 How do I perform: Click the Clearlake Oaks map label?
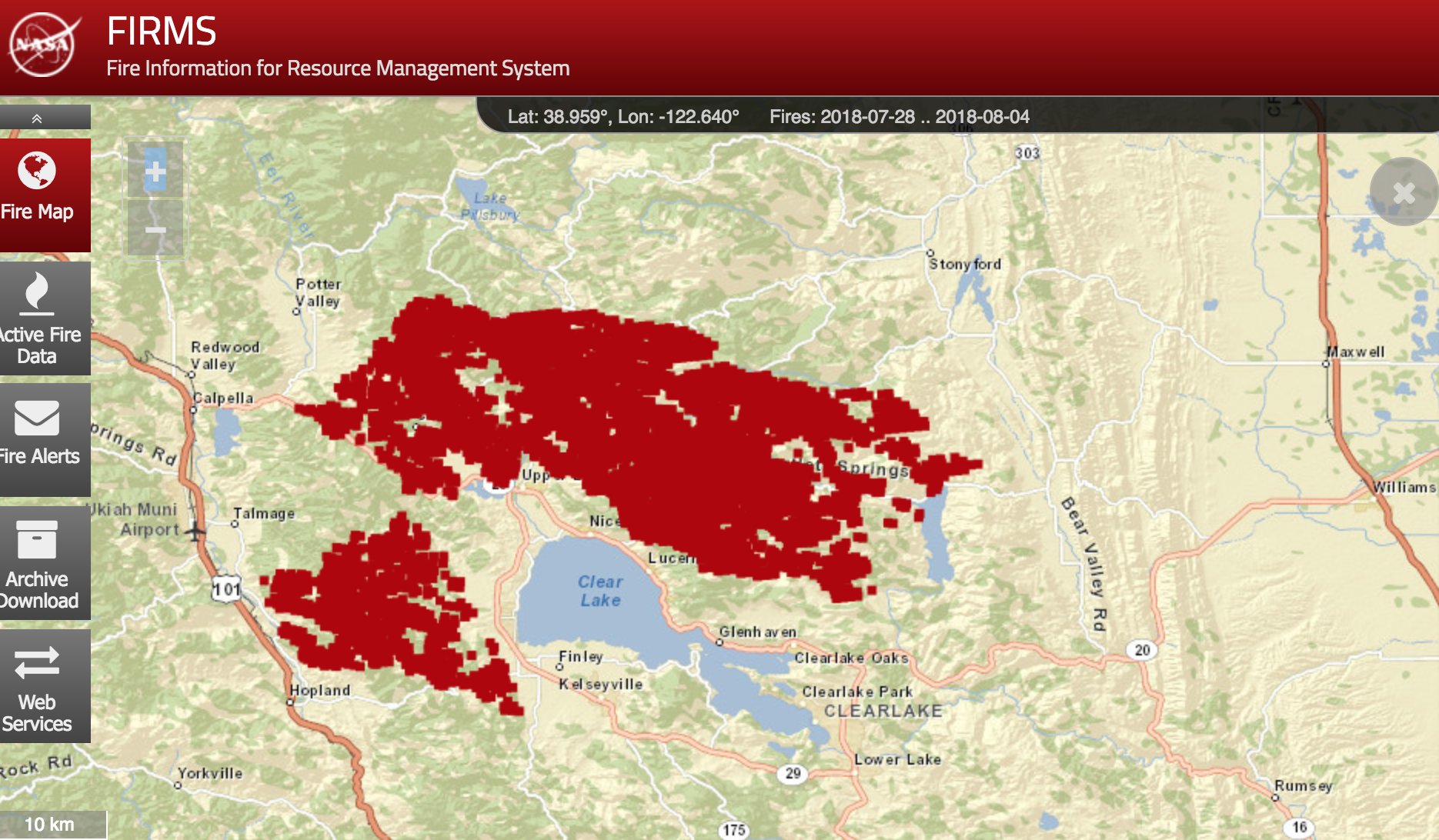point(852,658)
